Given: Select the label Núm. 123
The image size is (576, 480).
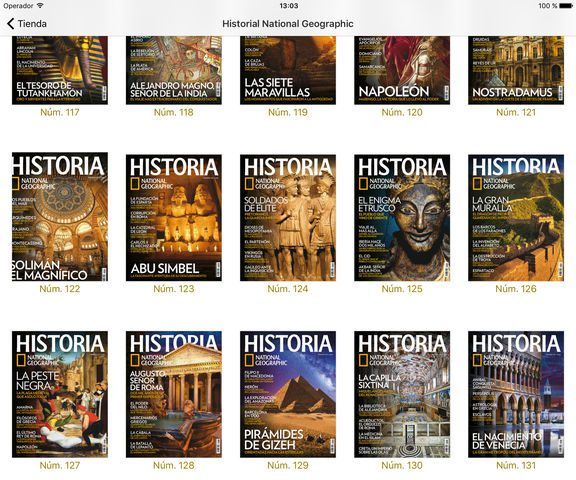Looking at the screenshot, I should [174, 289].
